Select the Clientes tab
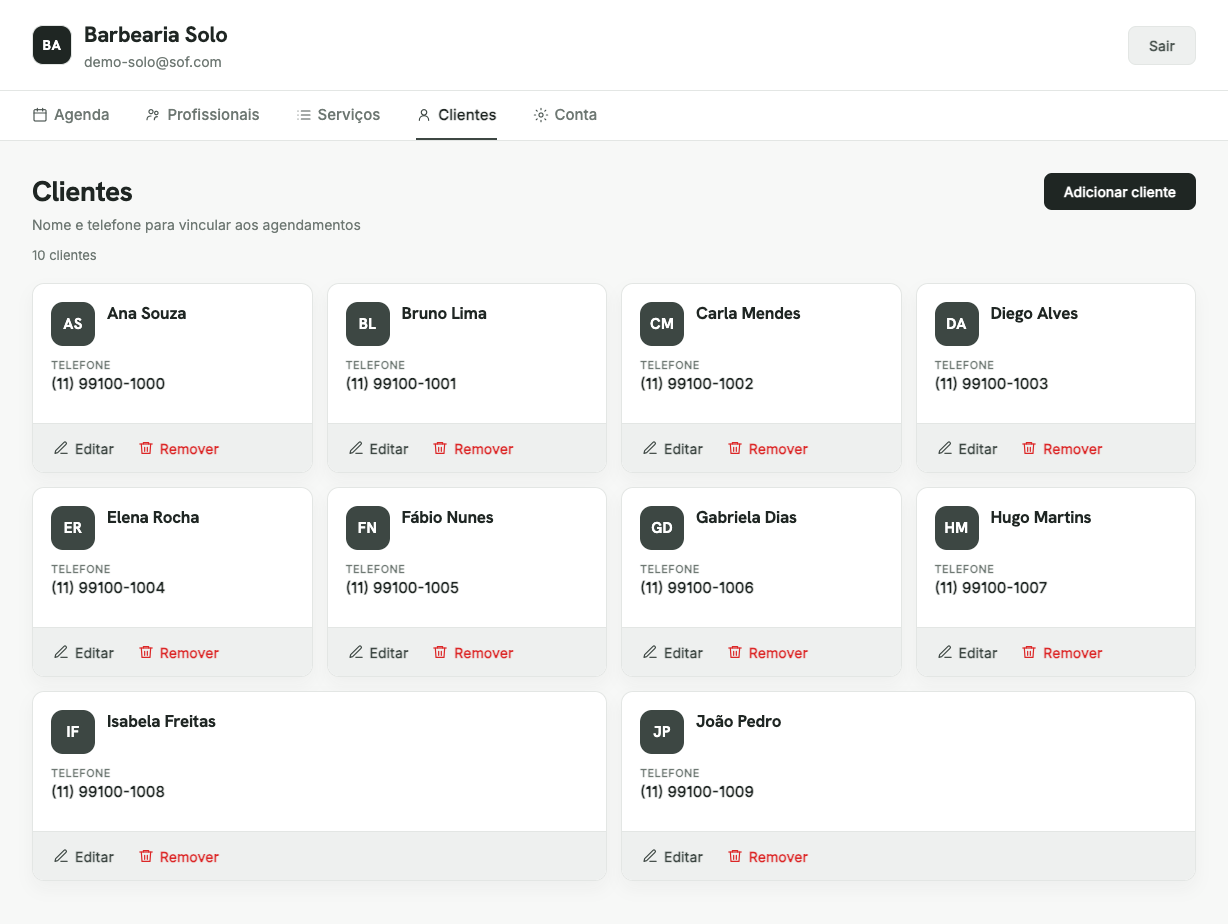The image size is (1228, 924). (457, 115)
